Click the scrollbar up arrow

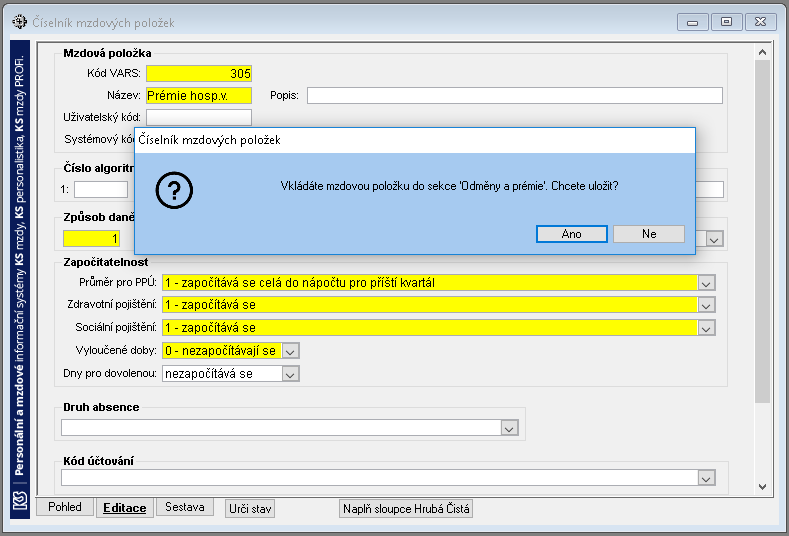(762, 52)
